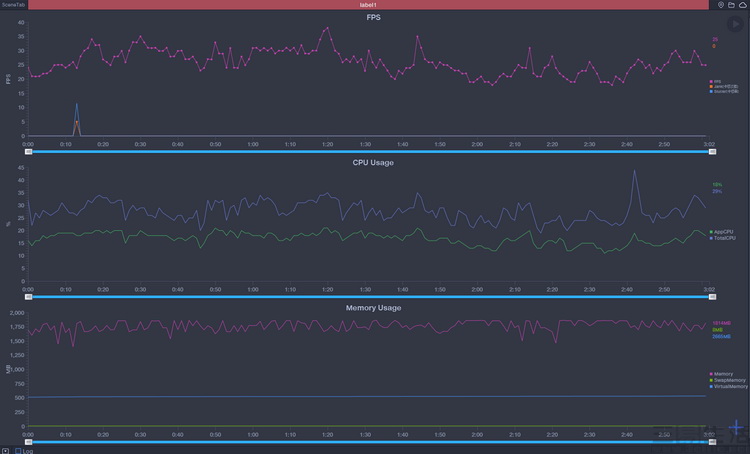Select the red label1 scene bar

click(368, 5)
